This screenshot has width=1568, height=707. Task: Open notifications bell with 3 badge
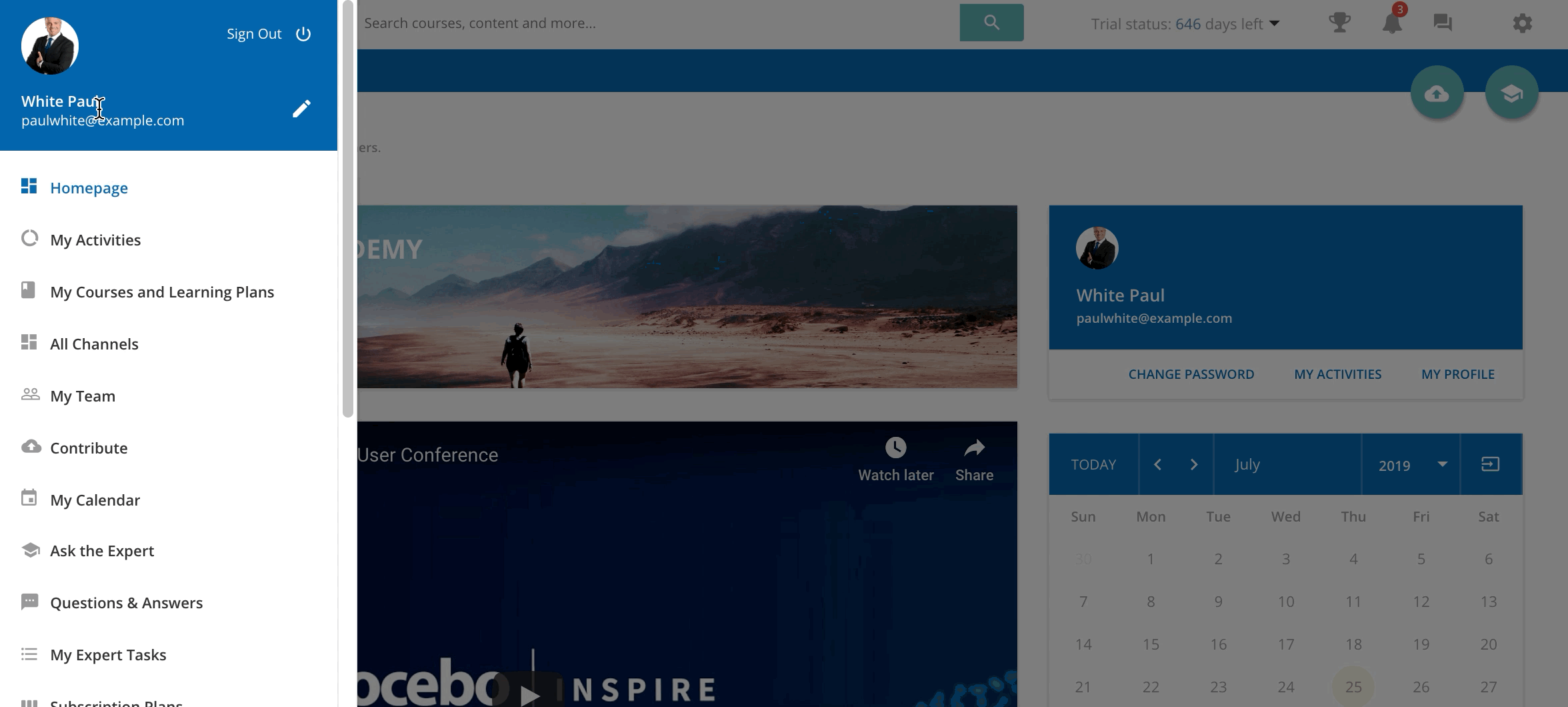[x=1392, y=22]
